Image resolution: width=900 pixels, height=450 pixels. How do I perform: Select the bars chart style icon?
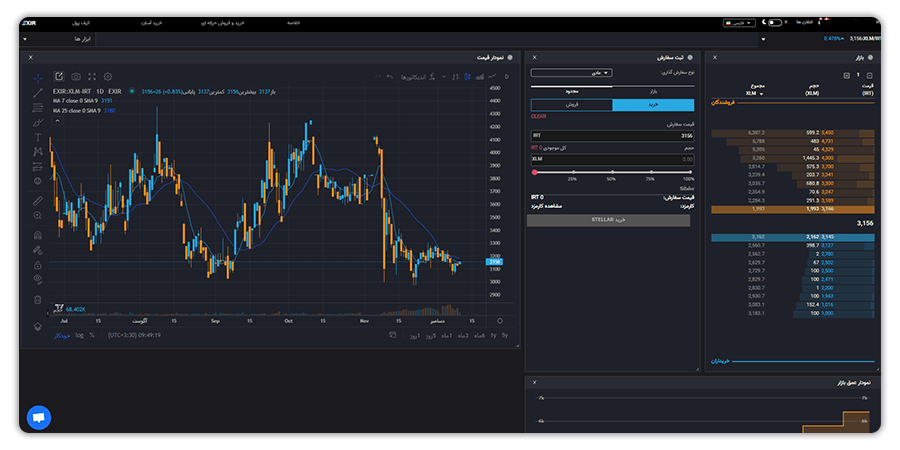tap(456, 76)
